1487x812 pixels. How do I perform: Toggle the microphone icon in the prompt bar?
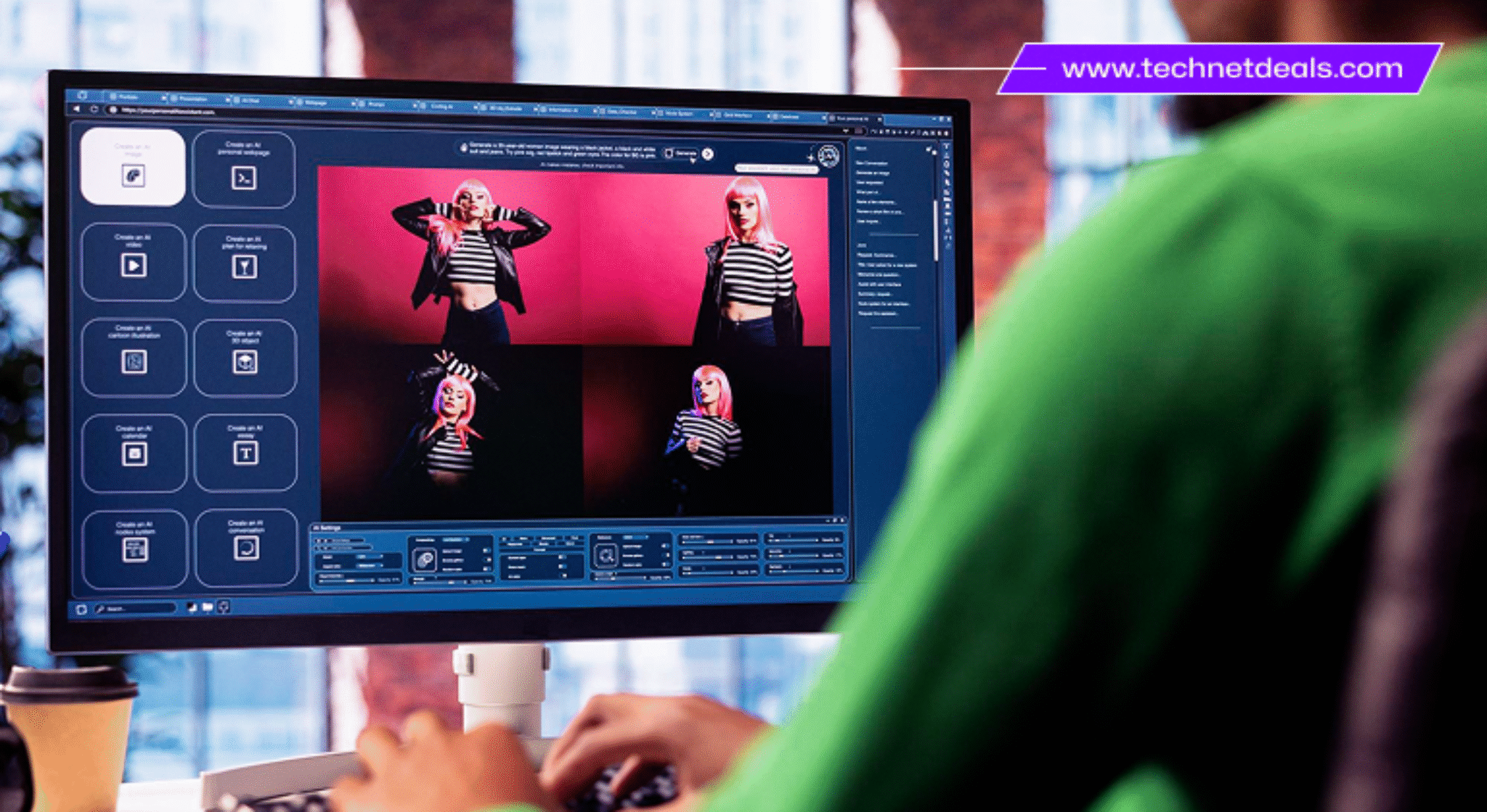click(x=463, y=147)
